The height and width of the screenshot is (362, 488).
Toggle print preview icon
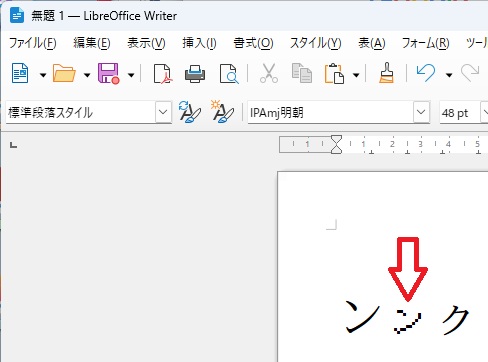tap(229, 73)
